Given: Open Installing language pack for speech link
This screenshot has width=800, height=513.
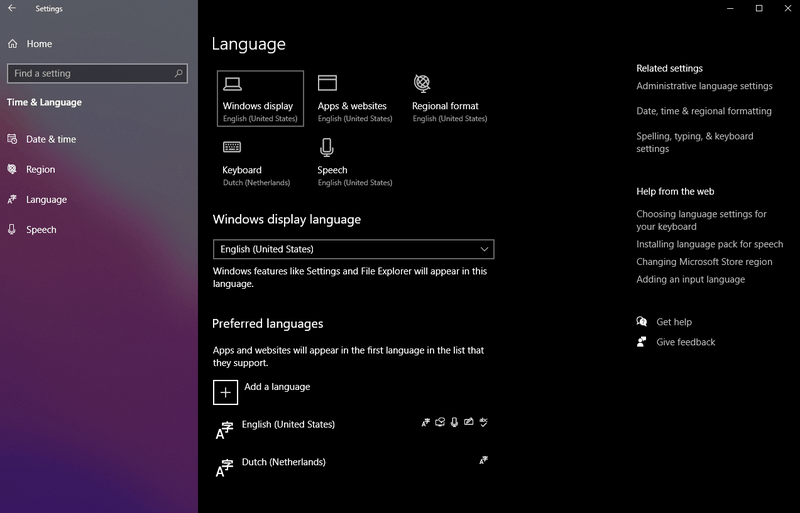Looking at the screenshot, I should pos(709,244).
